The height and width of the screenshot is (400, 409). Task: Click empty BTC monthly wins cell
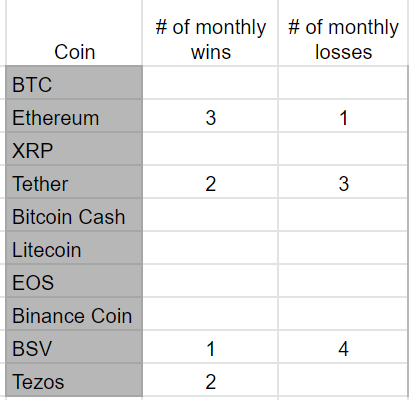coord(210,83)
